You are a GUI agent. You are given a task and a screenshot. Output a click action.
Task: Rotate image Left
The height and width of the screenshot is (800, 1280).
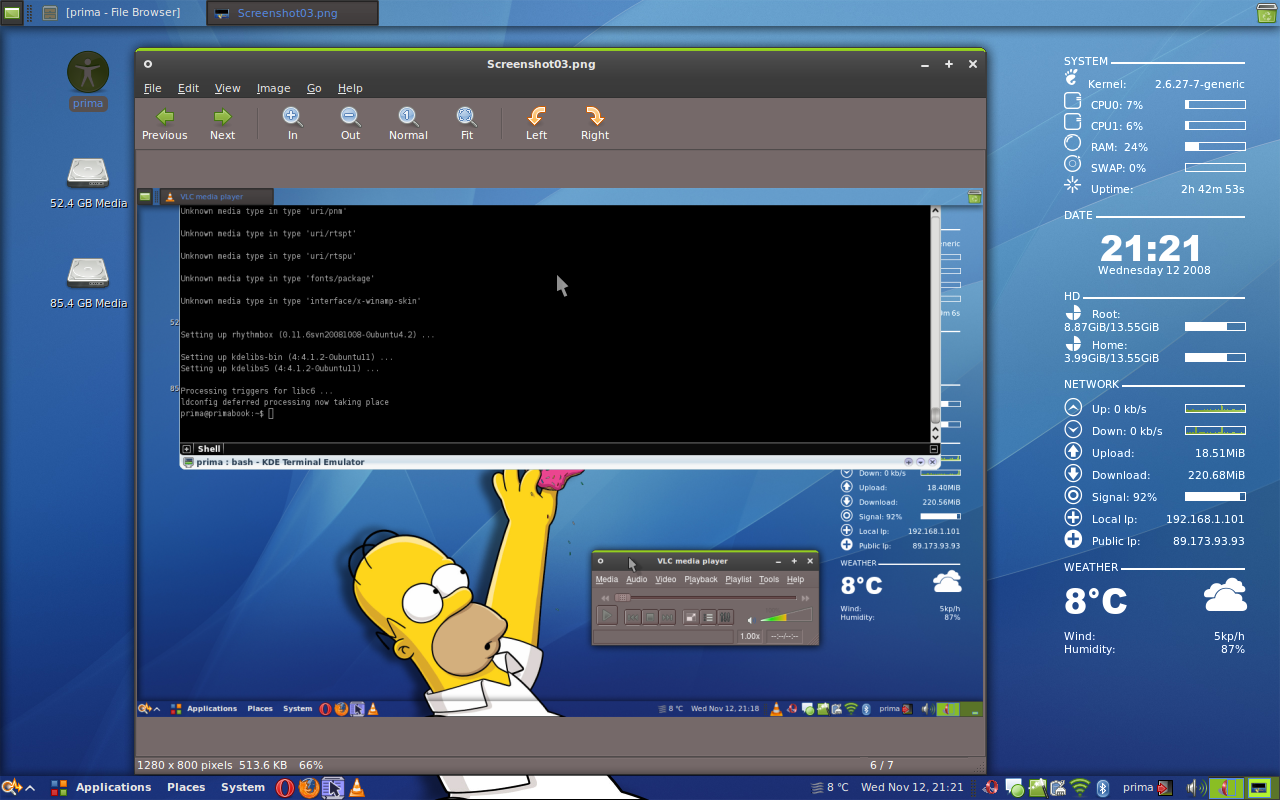[536, 124]
